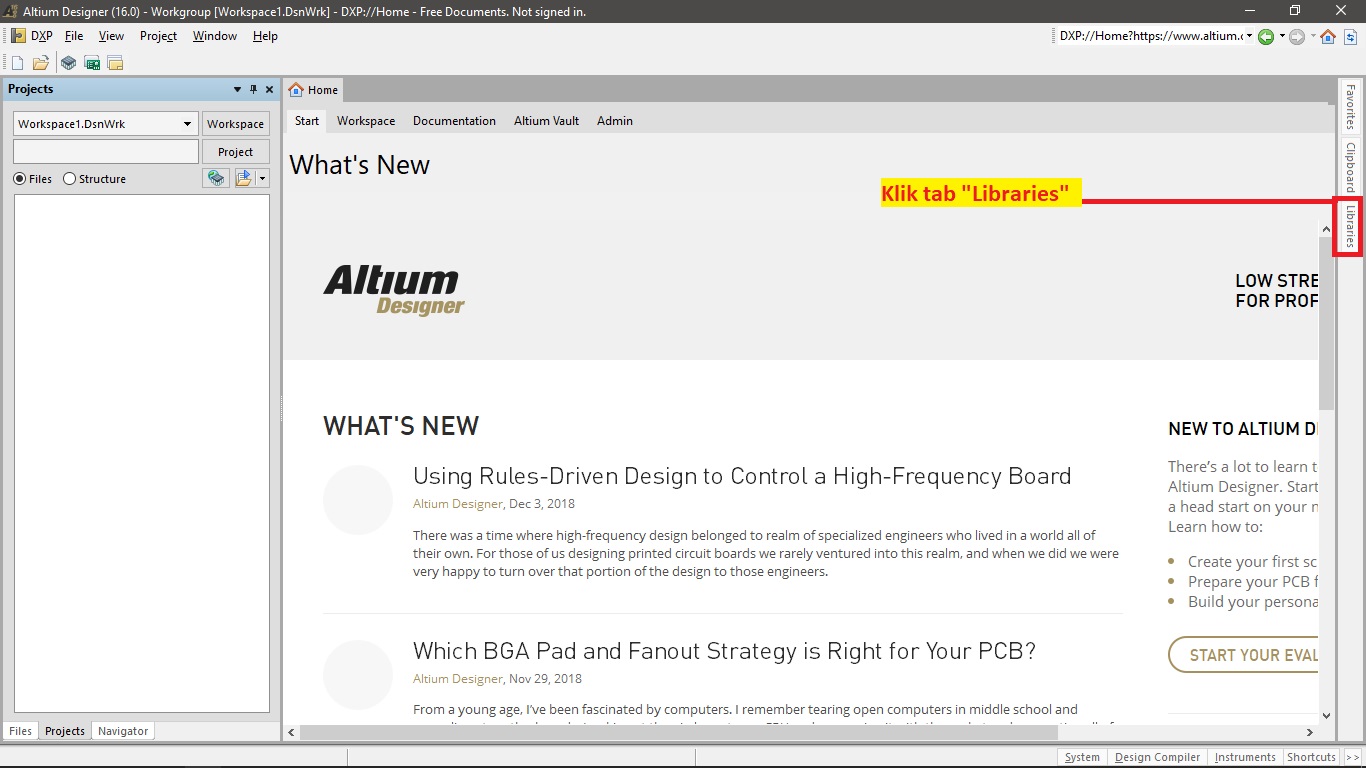1366x768 pixels.
Task: Click the vertical scrollbar thumb
Action: point(1326,325)
